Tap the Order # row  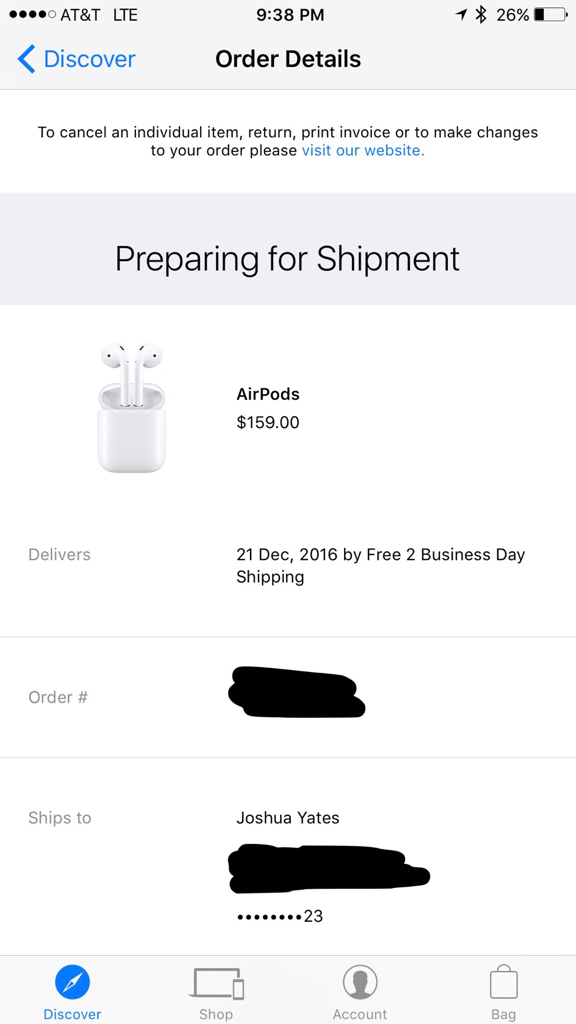(x=288, y=697)
